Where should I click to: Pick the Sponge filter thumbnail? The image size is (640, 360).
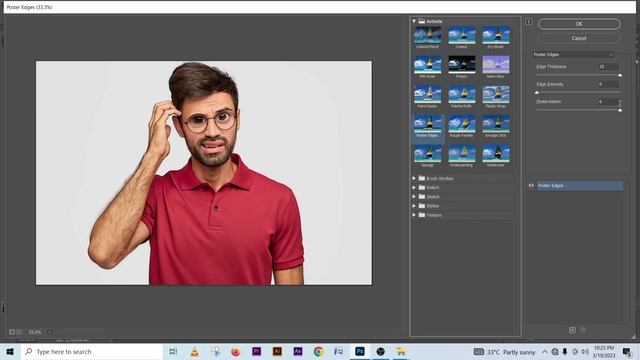pyautogui.click(x=427, y=153)
